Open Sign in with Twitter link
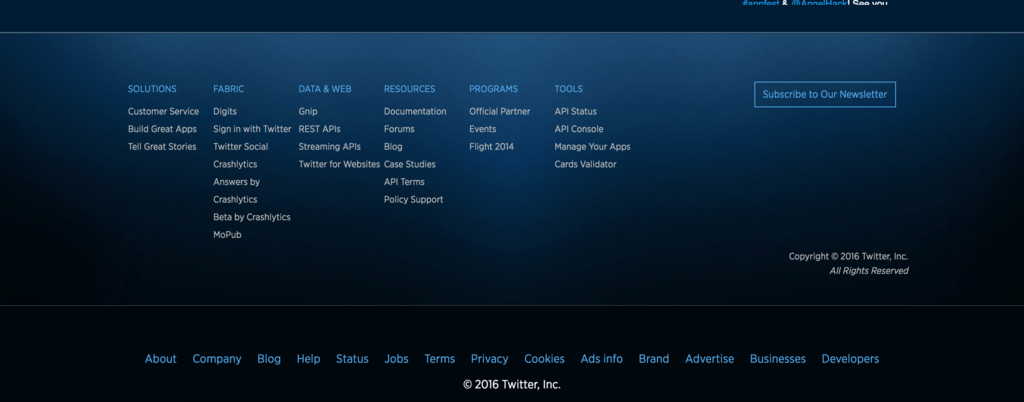The width and height of the screenshot is (1024, 402). point(252,129)
